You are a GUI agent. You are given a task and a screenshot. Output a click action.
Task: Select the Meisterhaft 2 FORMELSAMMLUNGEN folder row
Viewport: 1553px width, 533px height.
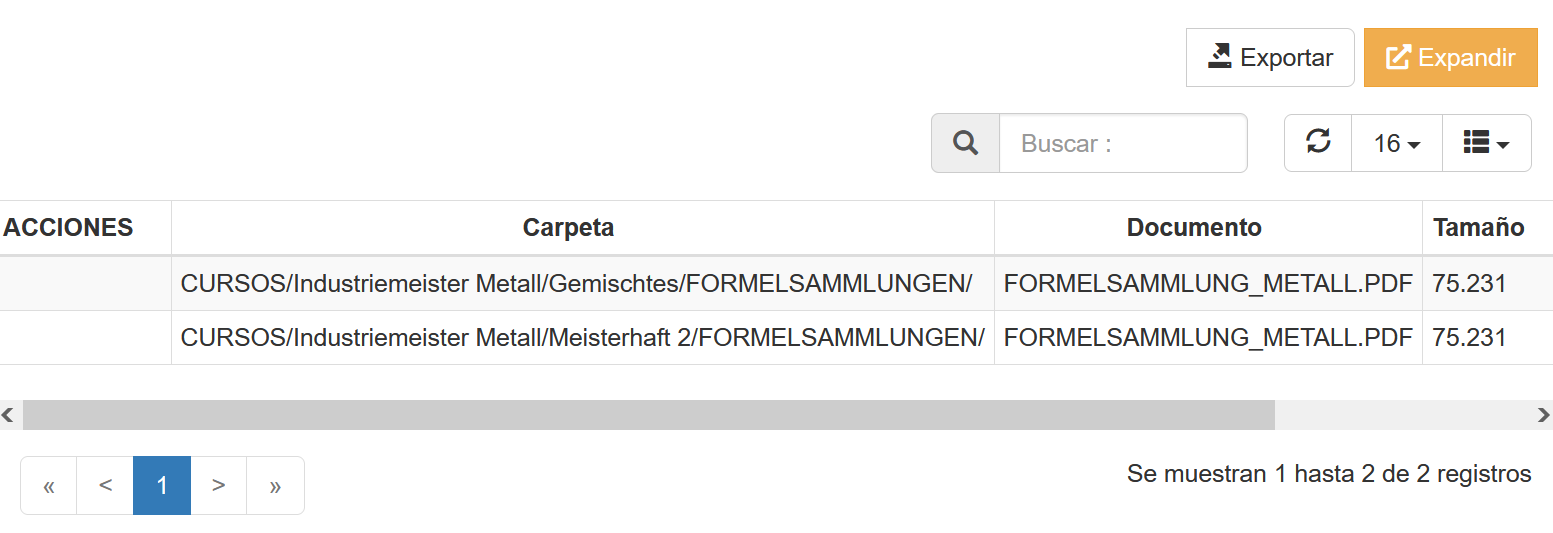582,338
